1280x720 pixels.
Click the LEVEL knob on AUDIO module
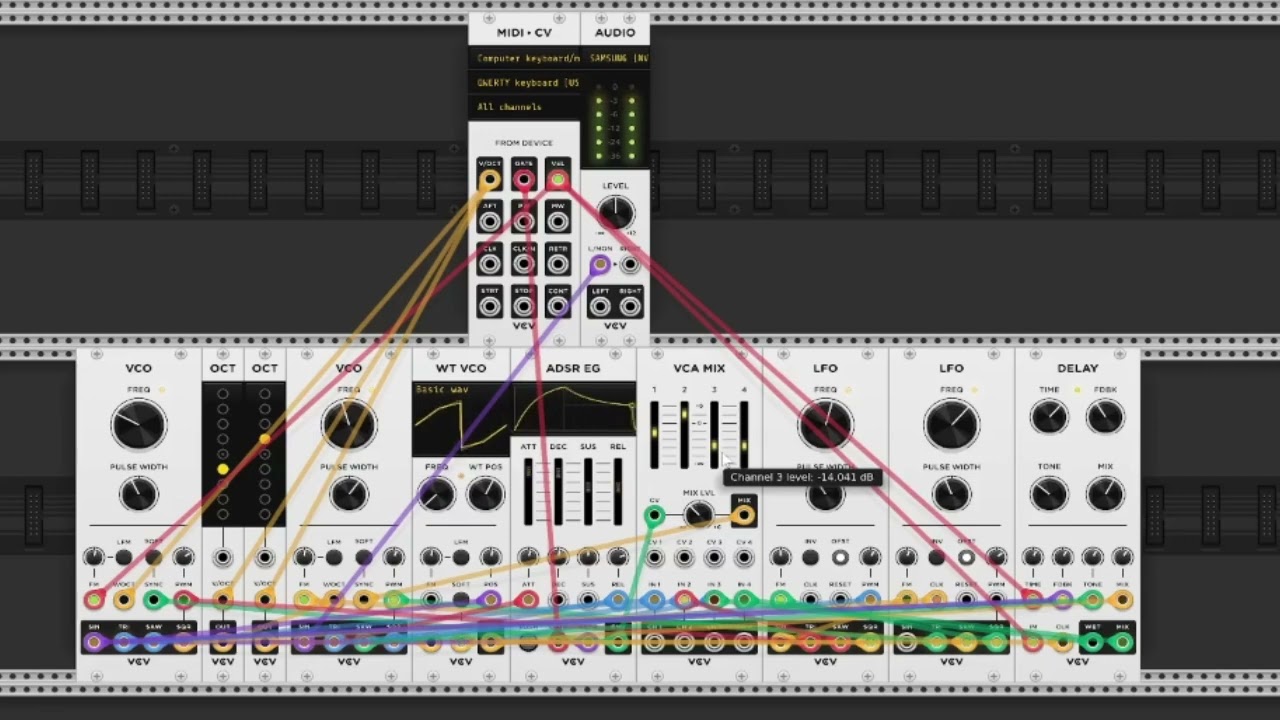click(616, 212)
